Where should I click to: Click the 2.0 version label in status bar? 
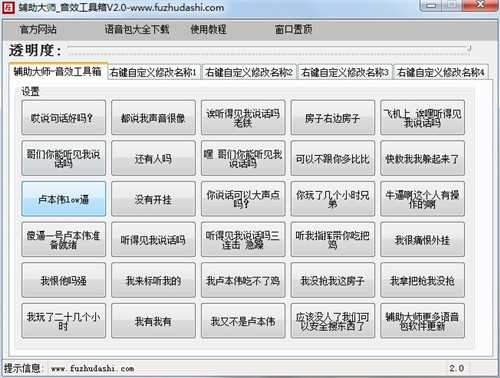456,368
